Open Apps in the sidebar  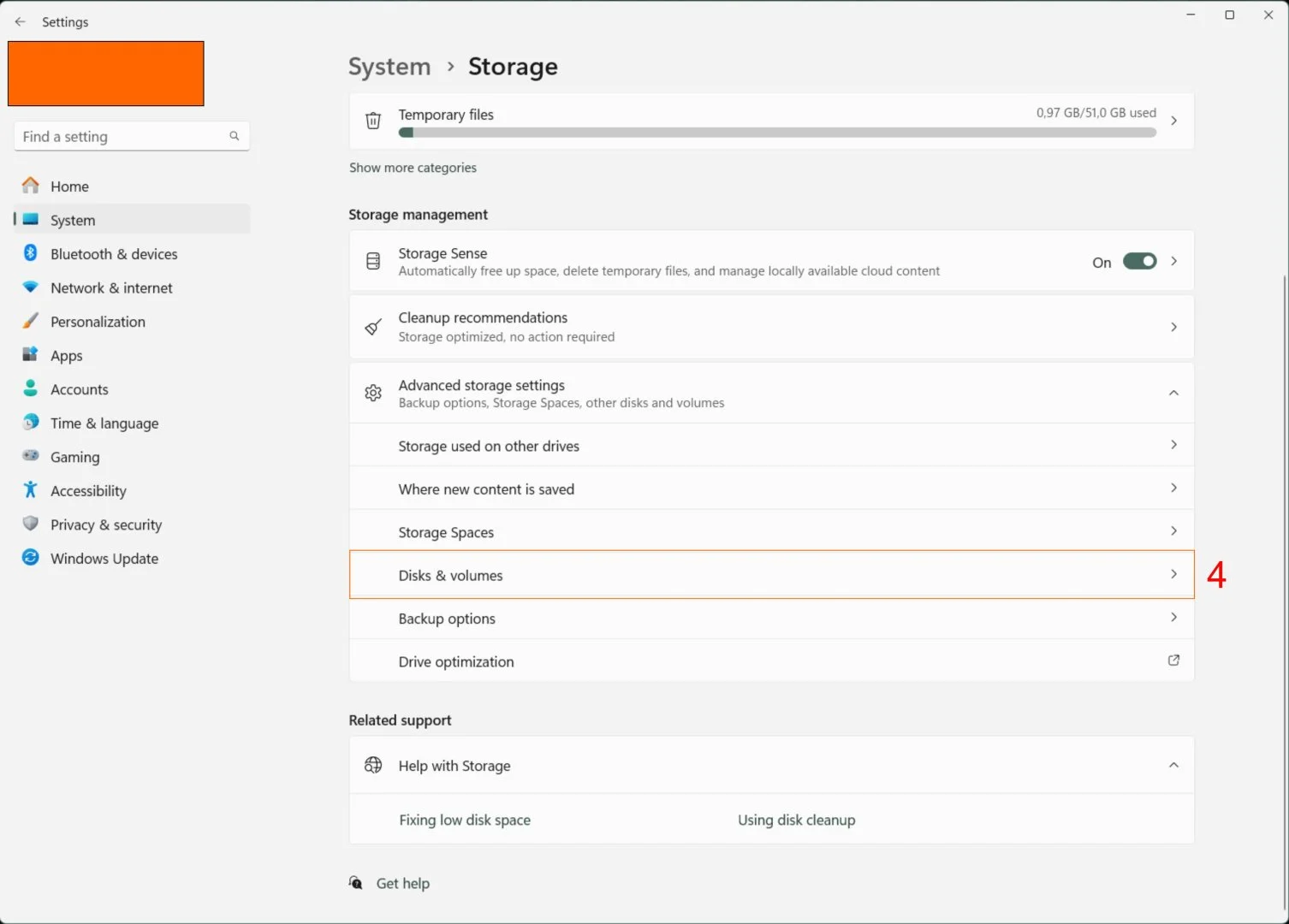(131, 355)
